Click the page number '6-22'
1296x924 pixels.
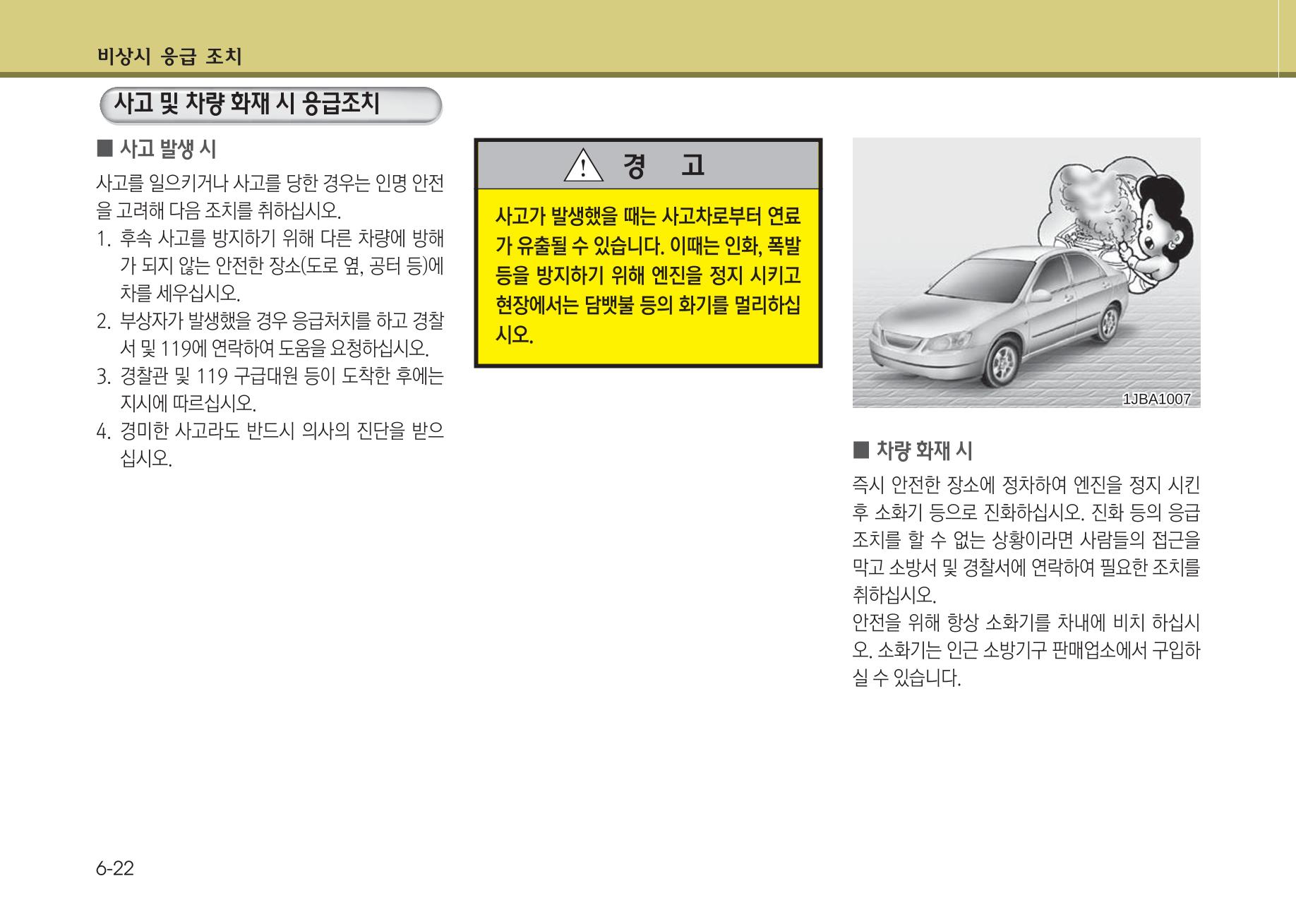pos(115,868)
